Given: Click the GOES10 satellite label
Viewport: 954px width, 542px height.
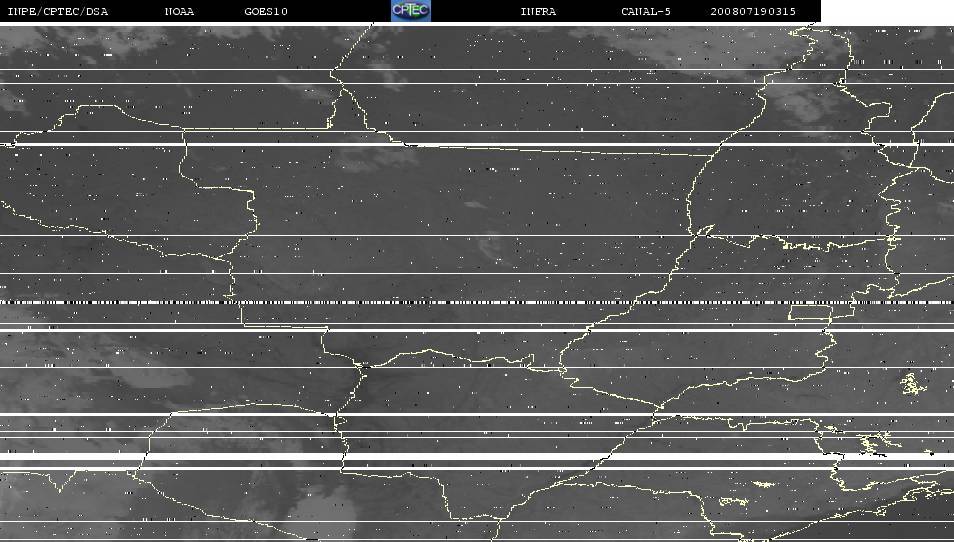Looking at the screenshot, I should coord(266,12).
